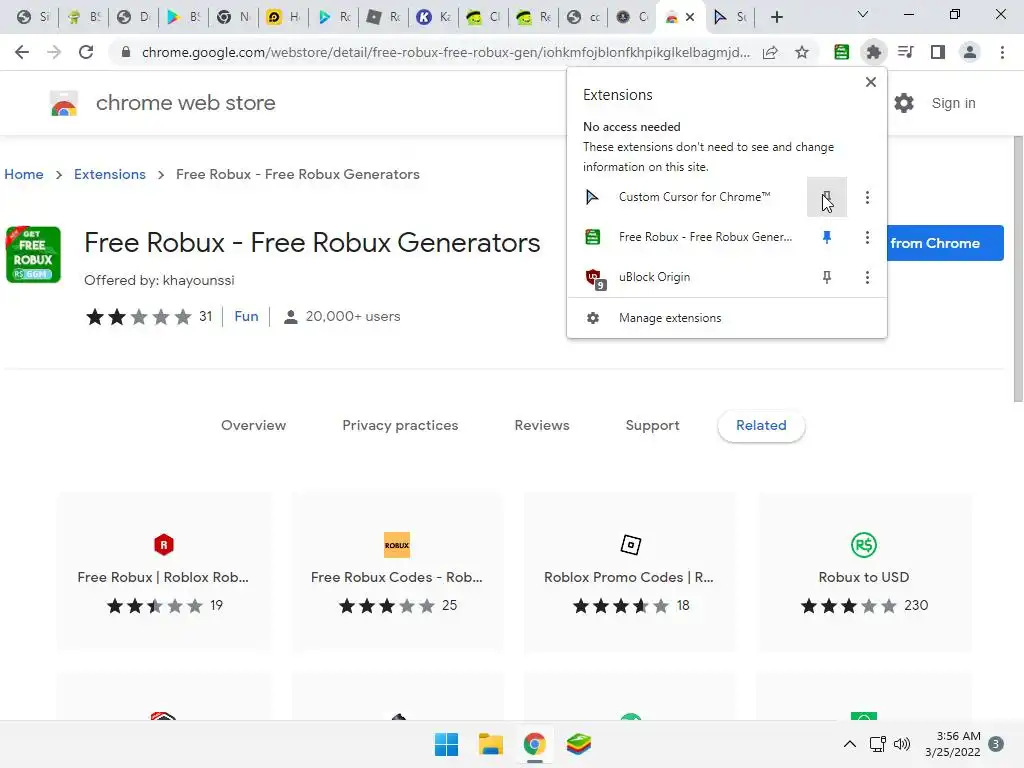Viewport: 1024px width, 768px height.
Task: Reload the current page
Action: (86, 52)
